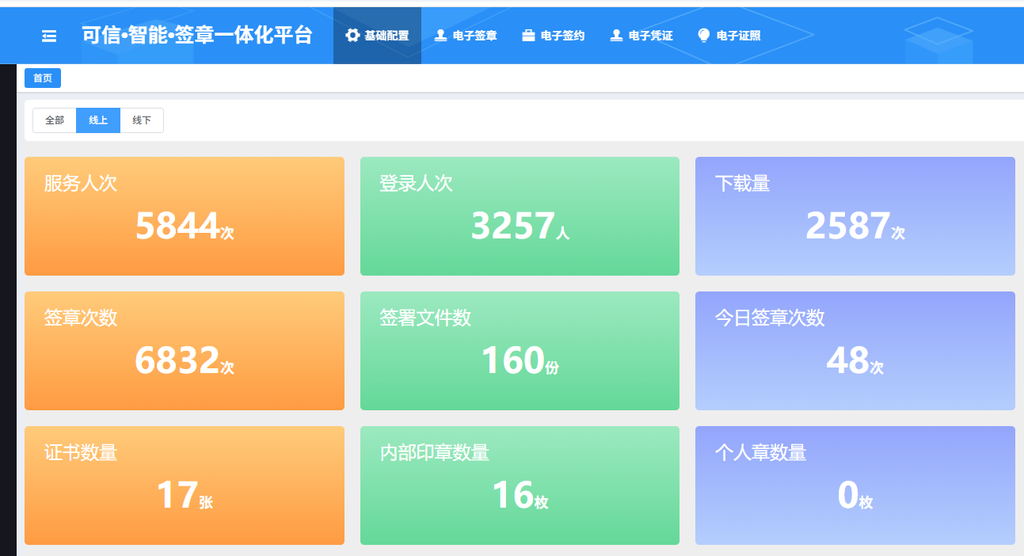Click the briefcase icon beside 电子签约
This screenshot has height=556, width=1024.
click(x=528, y=35)
